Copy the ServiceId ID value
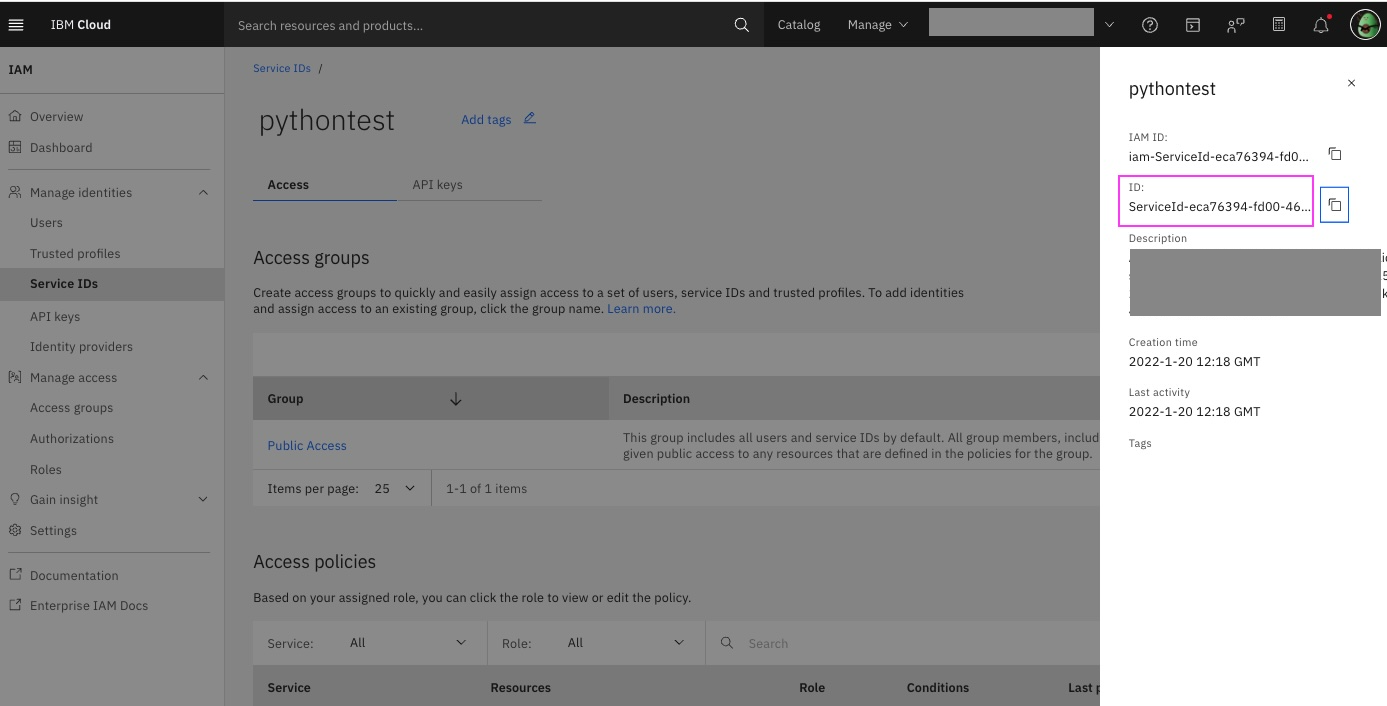Viewport: 1387px width, 706px height. [1334, 205]
